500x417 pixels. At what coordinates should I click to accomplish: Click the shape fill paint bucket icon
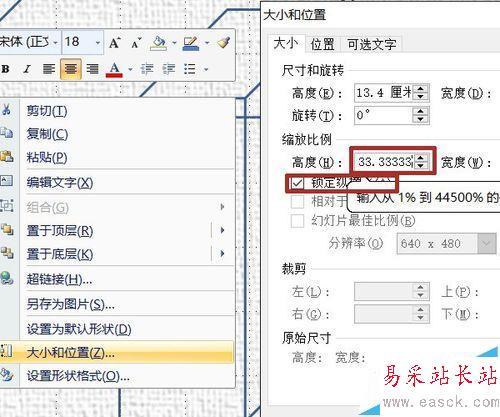click(x=158, y=43)
